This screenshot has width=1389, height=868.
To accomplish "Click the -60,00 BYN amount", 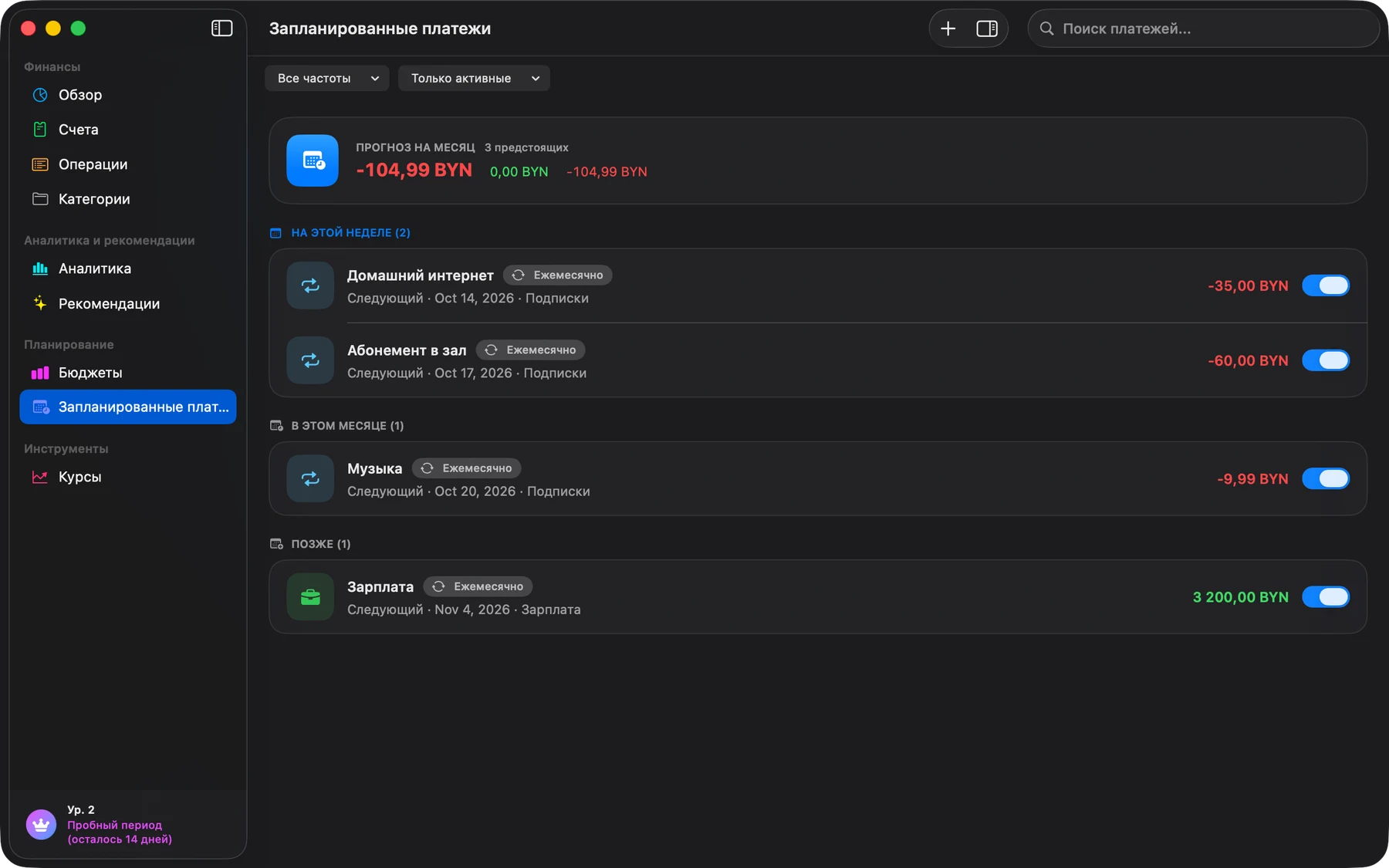I will point(1248,360).
